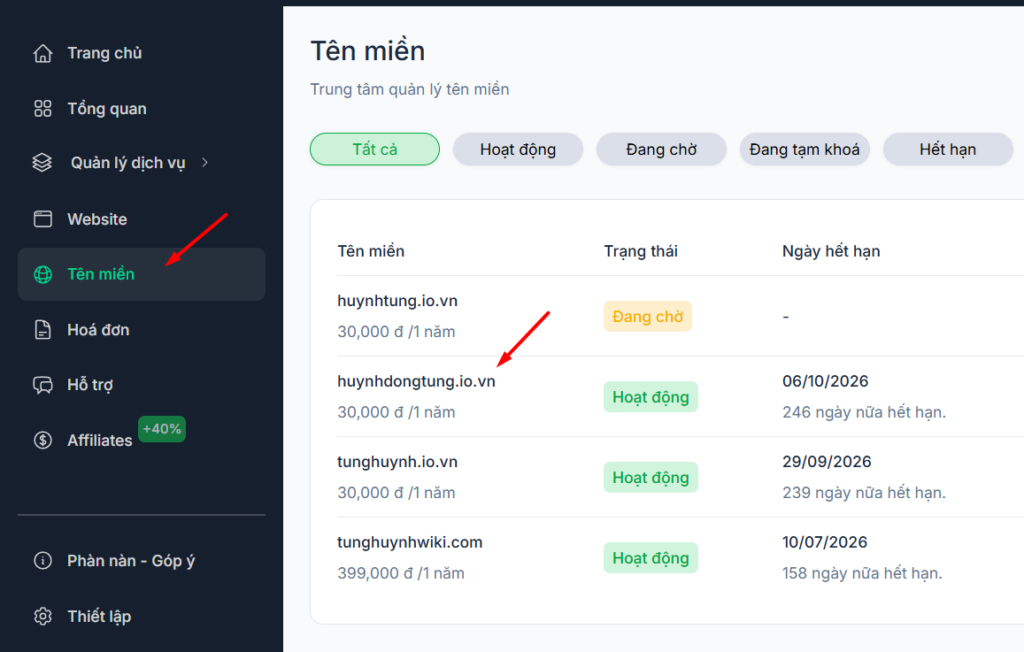This screenshot has width=1024, height=652.
Task: Click the Hỗ trợ chat icon
Action: coord(40,384)
